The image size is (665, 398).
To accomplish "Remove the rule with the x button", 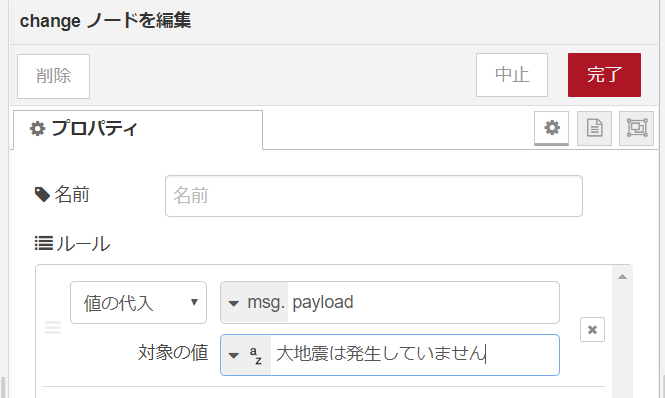I will (592, 330).
